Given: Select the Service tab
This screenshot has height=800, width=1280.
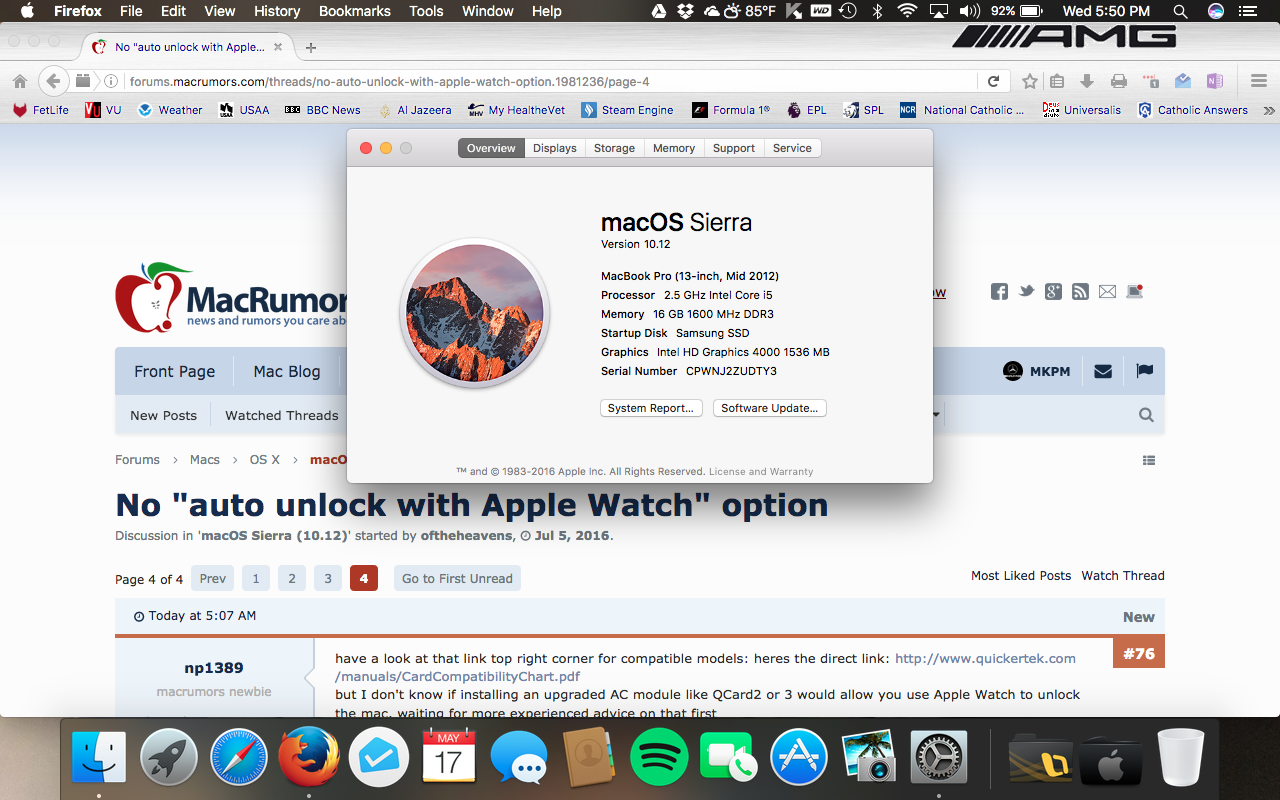Looking at the screenshot, I should (x=792, y=148).
